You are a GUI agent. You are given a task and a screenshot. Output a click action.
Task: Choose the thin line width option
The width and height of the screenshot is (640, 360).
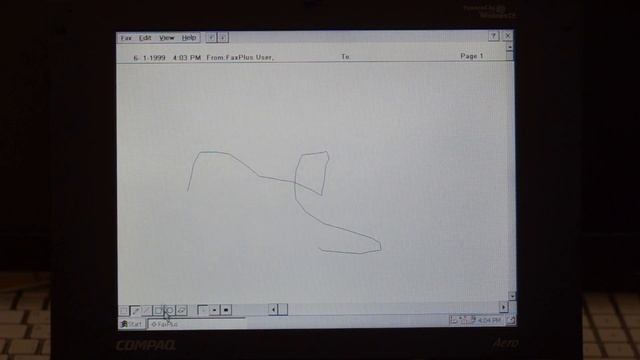[203, 310]
